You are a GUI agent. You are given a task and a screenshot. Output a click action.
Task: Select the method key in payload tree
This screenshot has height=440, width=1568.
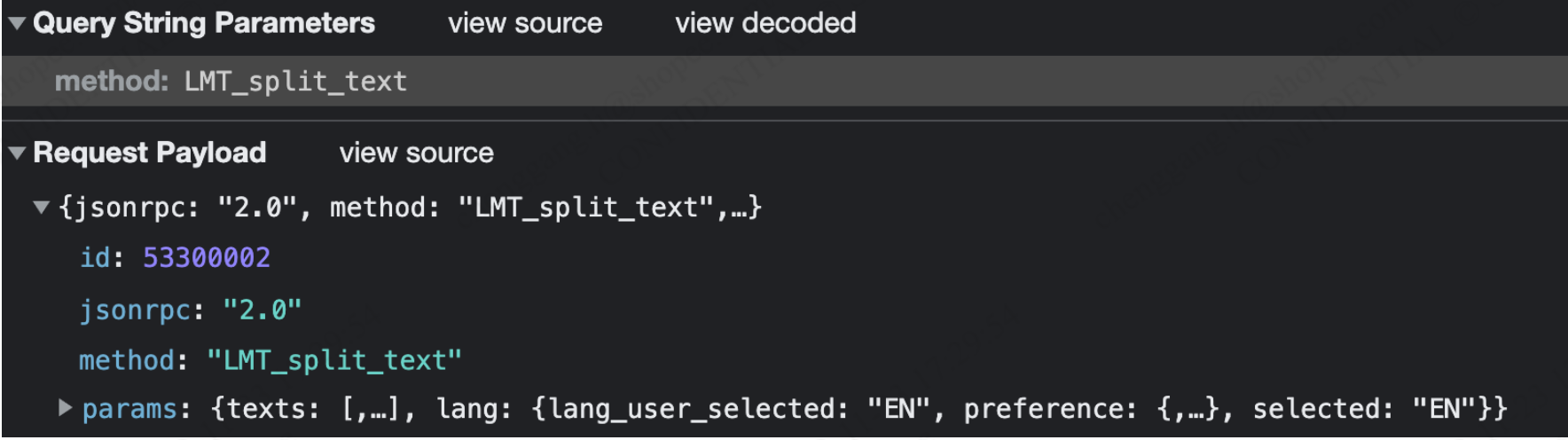126,361
